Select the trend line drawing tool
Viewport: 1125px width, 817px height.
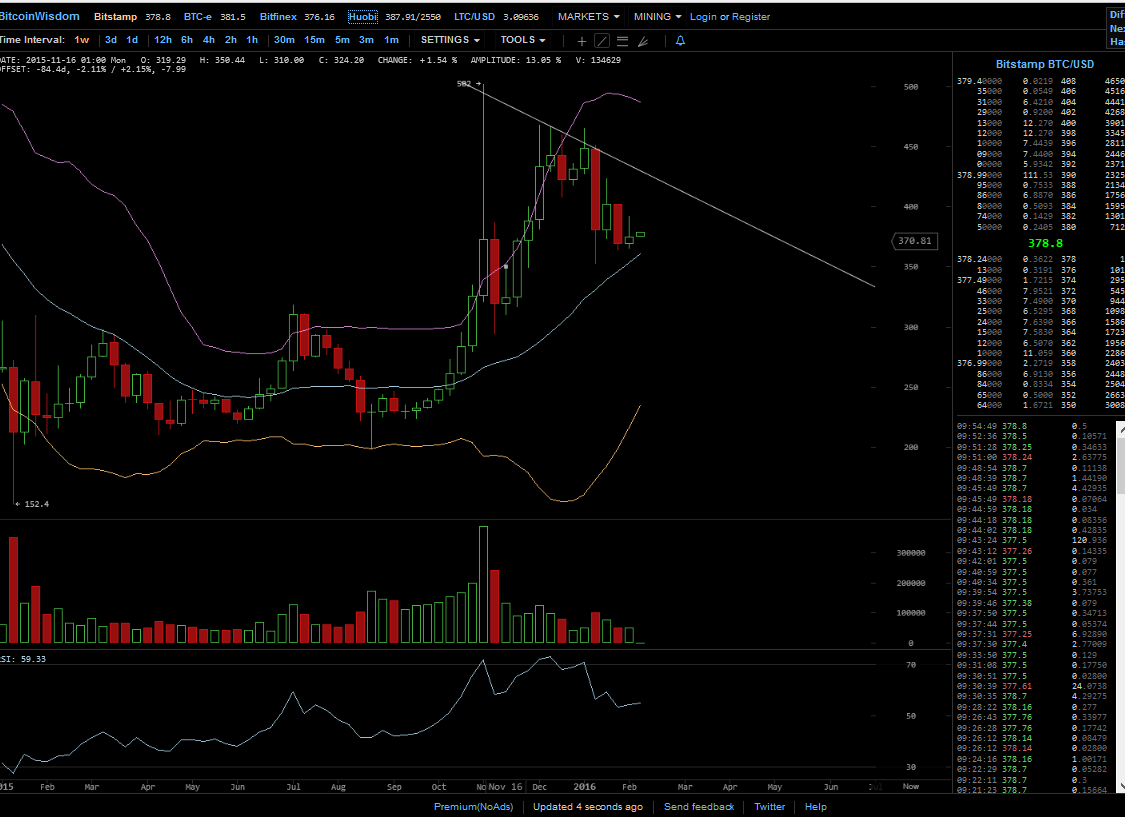coord(602,41)
